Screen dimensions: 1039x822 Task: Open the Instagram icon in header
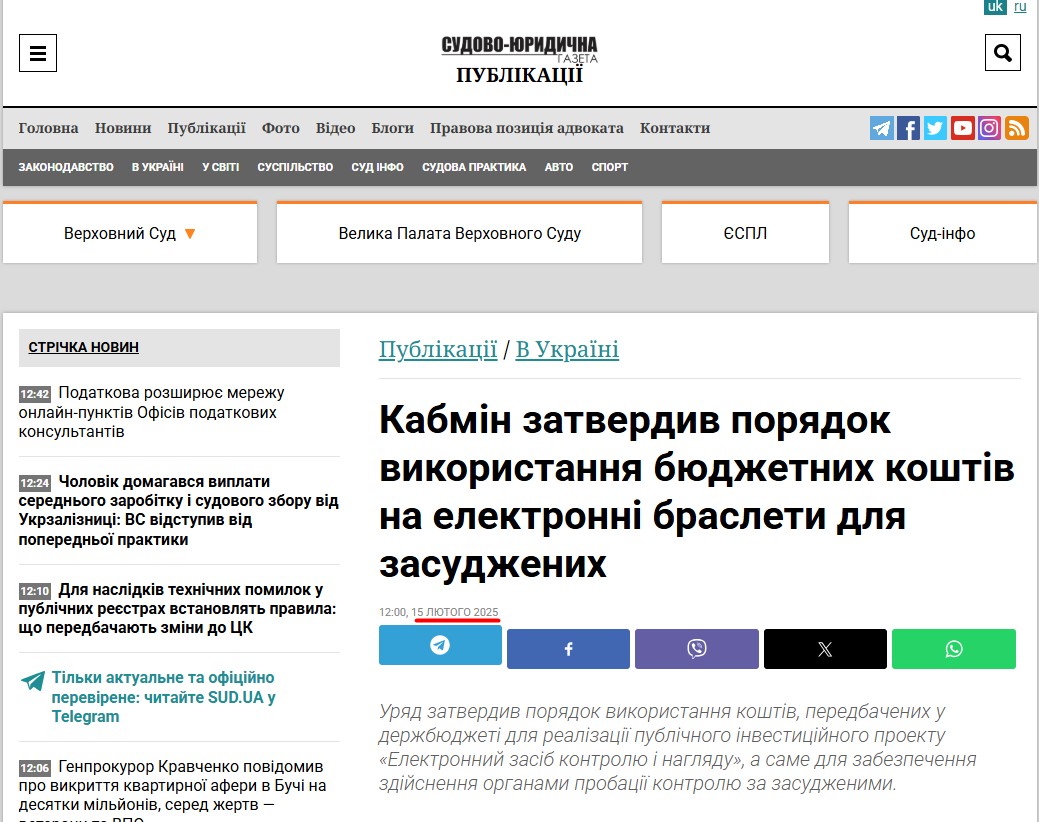(x=989, y=128)
